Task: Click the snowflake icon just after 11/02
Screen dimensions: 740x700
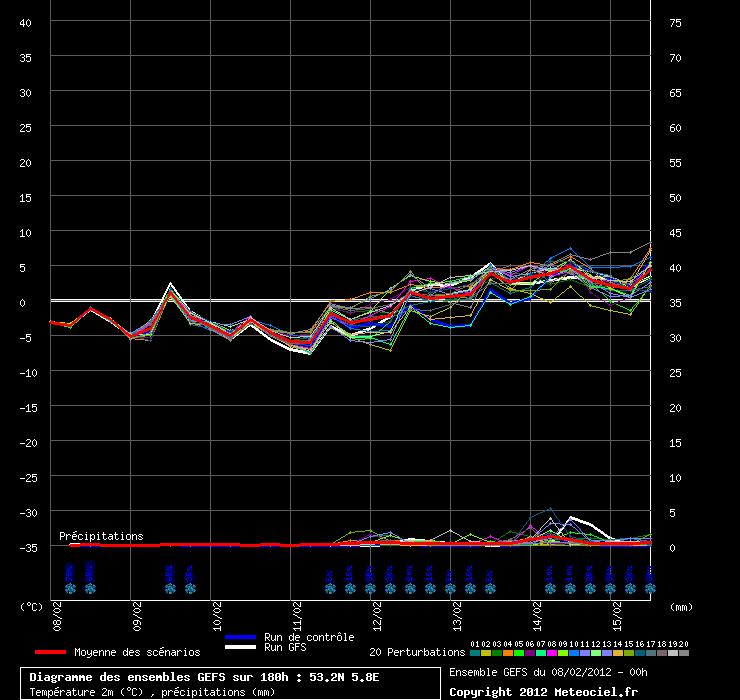Action: click(x=329, y=589)
